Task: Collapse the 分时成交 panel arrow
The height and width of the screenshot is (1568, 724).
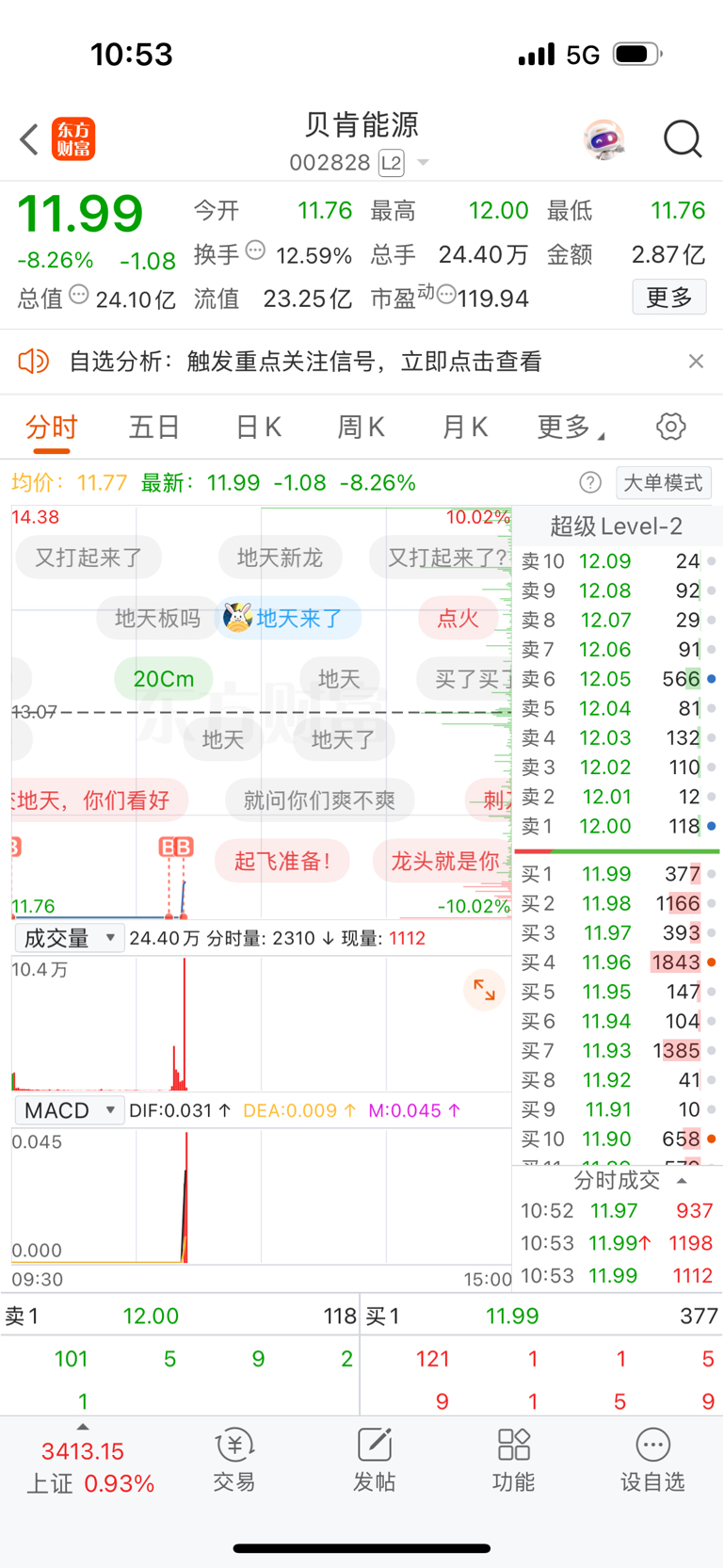Action: click(683, 1180)
